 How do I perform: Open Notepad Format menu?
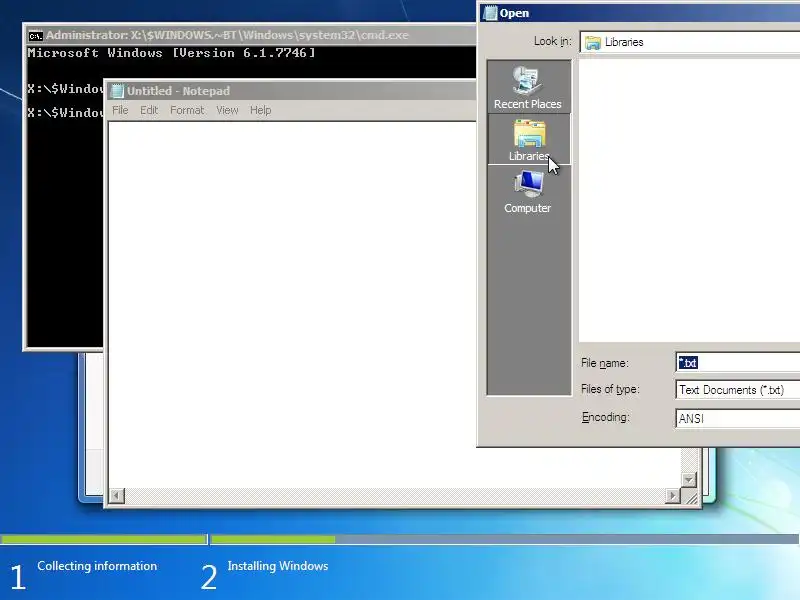click(187, 110)
